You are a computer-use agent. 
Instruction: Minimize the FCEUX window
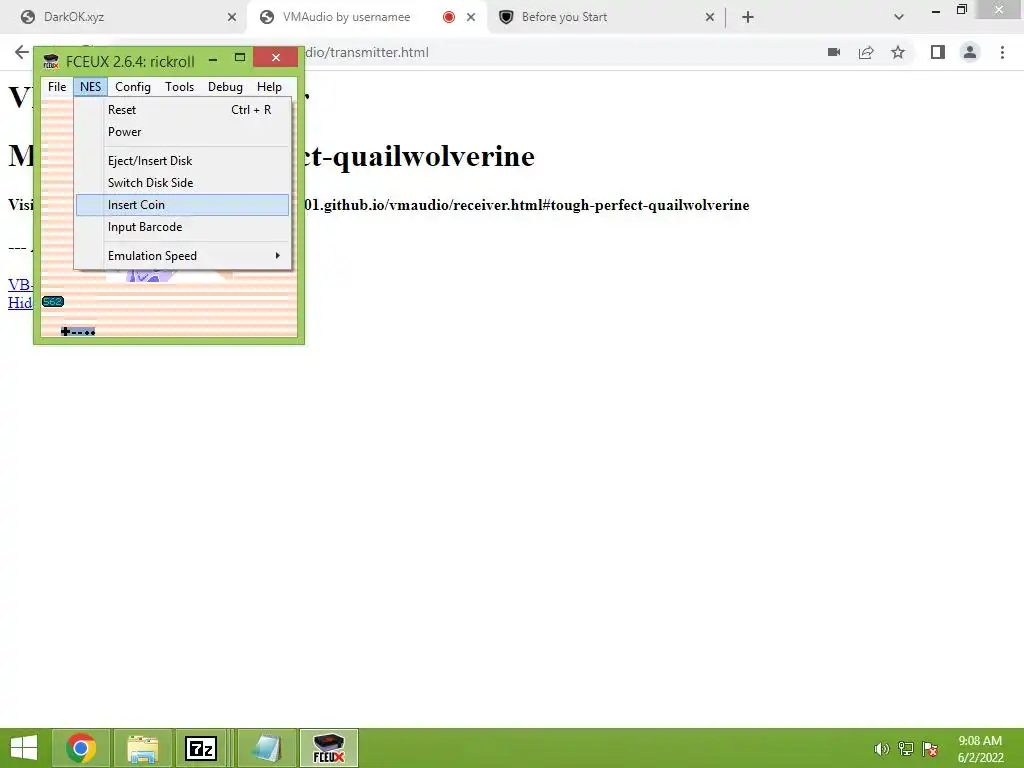pos(213,59)
